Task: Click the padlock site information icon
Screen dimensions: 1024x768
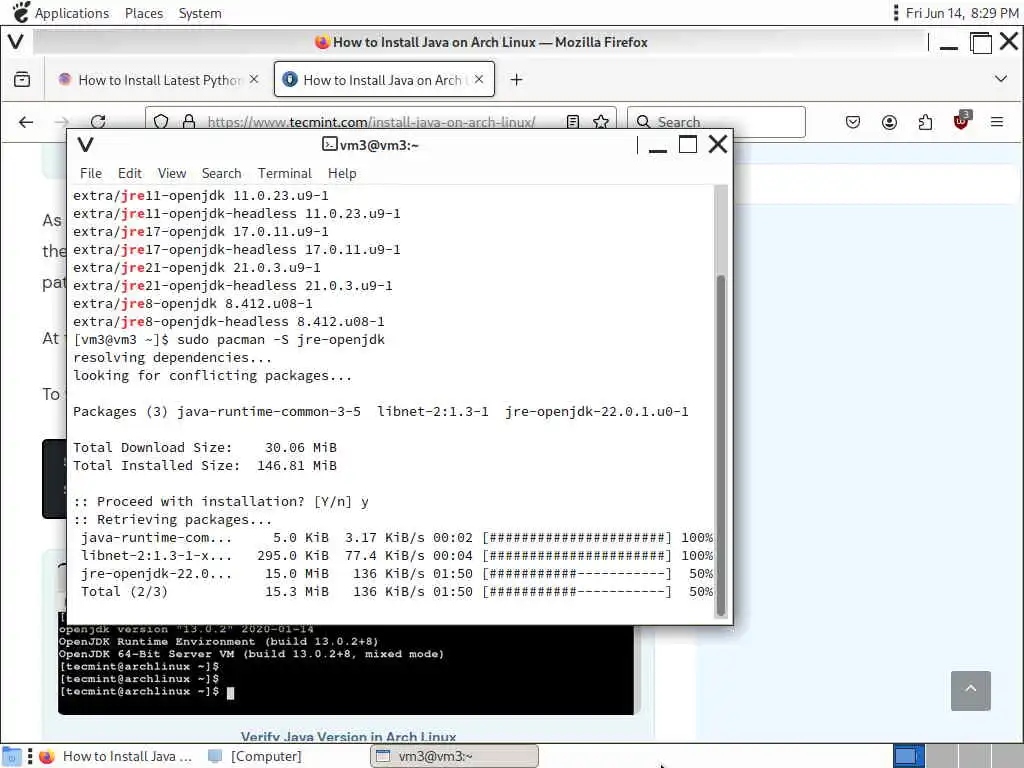Action: coord(189,122)
